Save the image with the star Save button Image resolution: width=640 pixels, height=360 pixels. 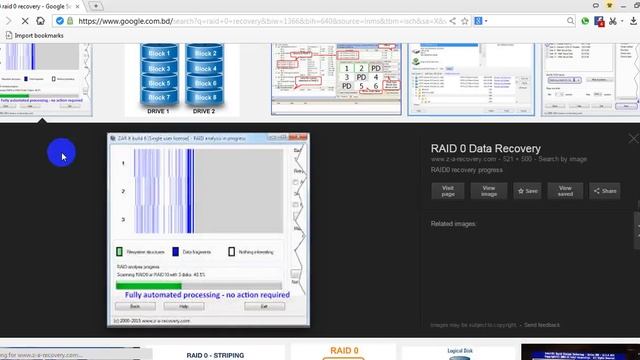[x=527, y=191]
